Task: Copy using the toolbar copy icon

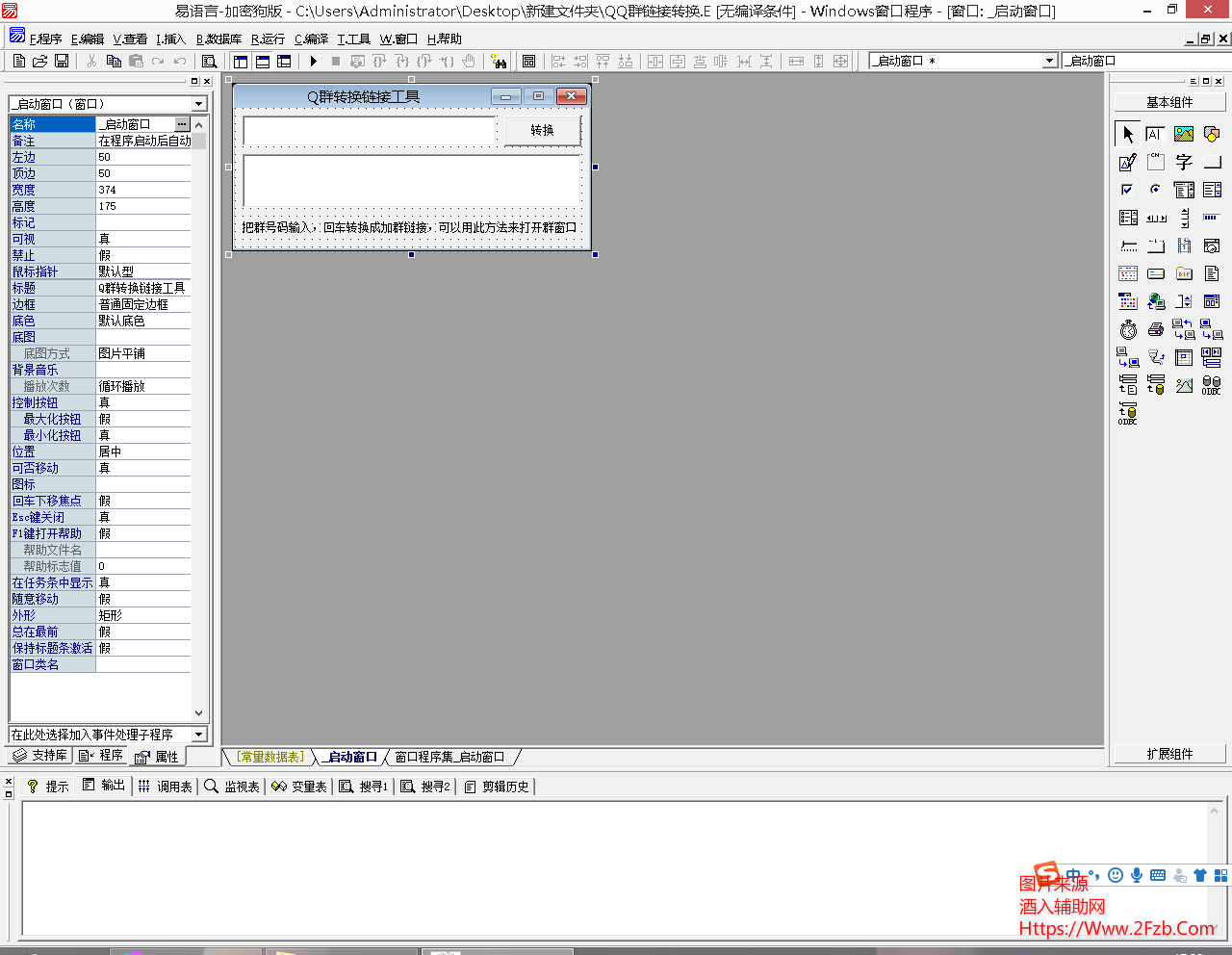Action: click(x=114, y=61)
